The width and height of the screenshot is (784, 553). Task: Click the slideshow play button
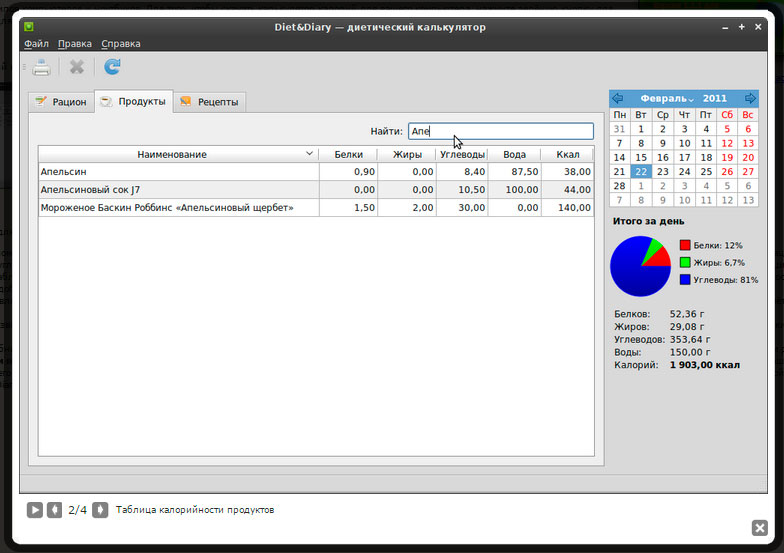pos(35,510)
